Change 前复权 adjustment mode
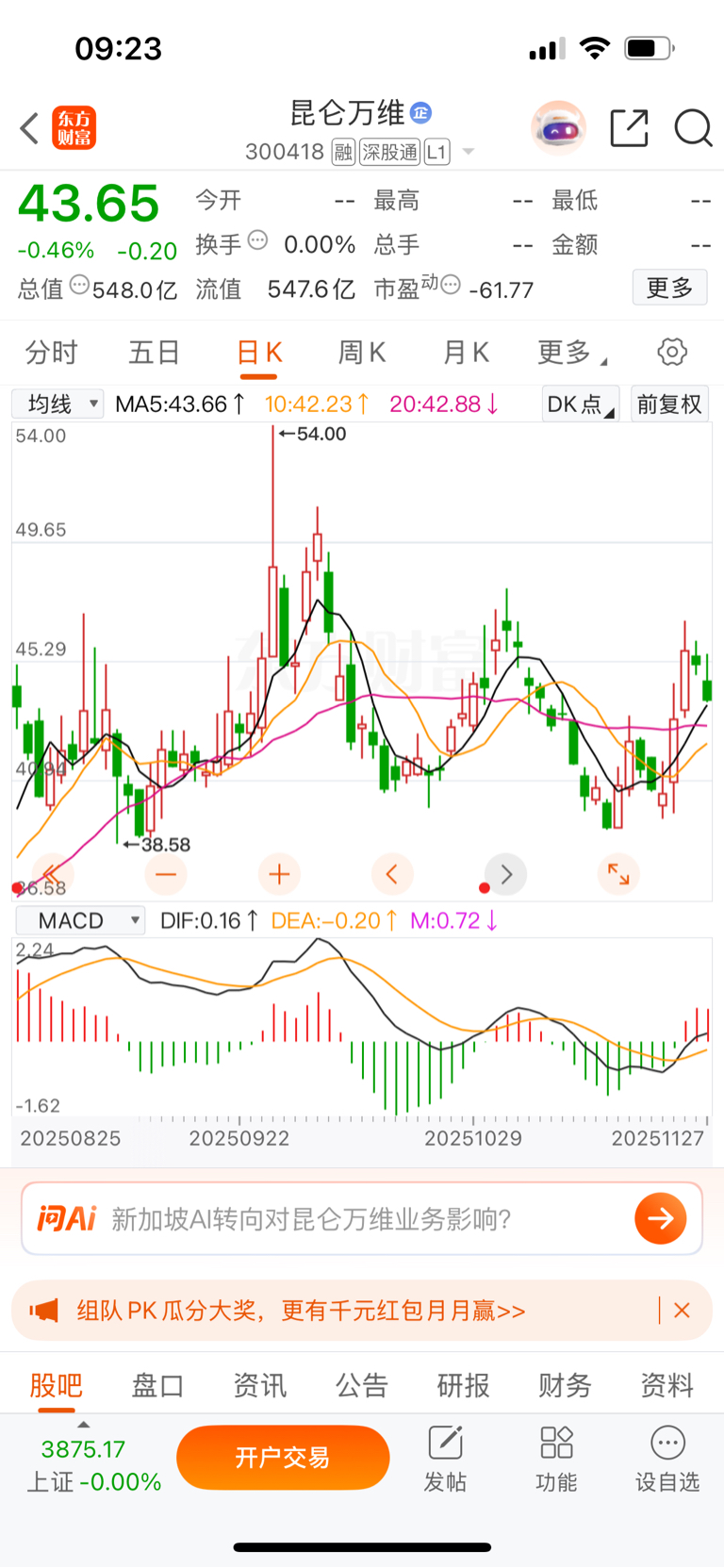 669,404
